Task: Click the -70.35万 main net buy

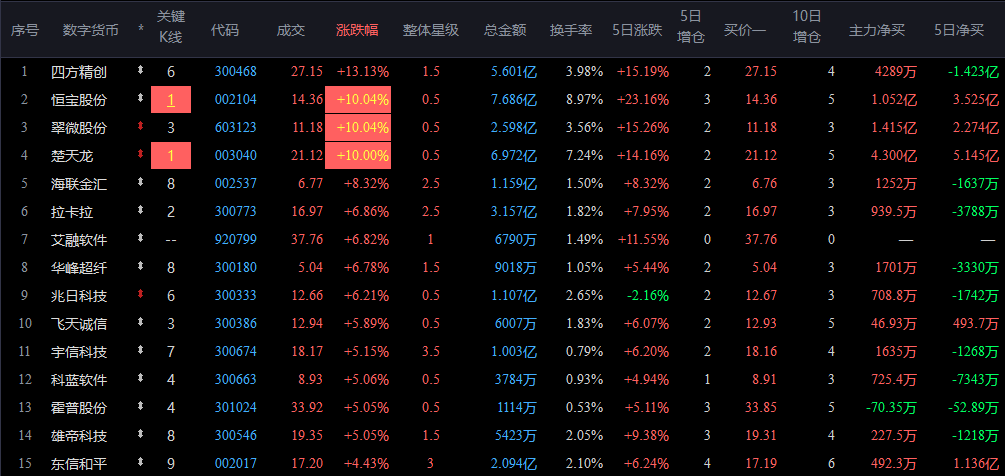Action: [x=891, y=407]
